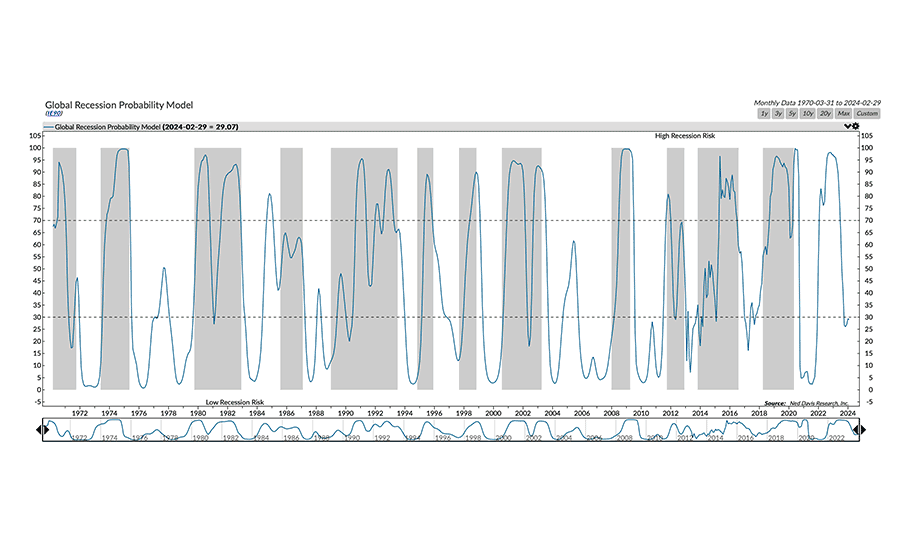Screen dimensions: 900x550
Task: Open the Custom date range option
Action: click(x=866, y=114)
